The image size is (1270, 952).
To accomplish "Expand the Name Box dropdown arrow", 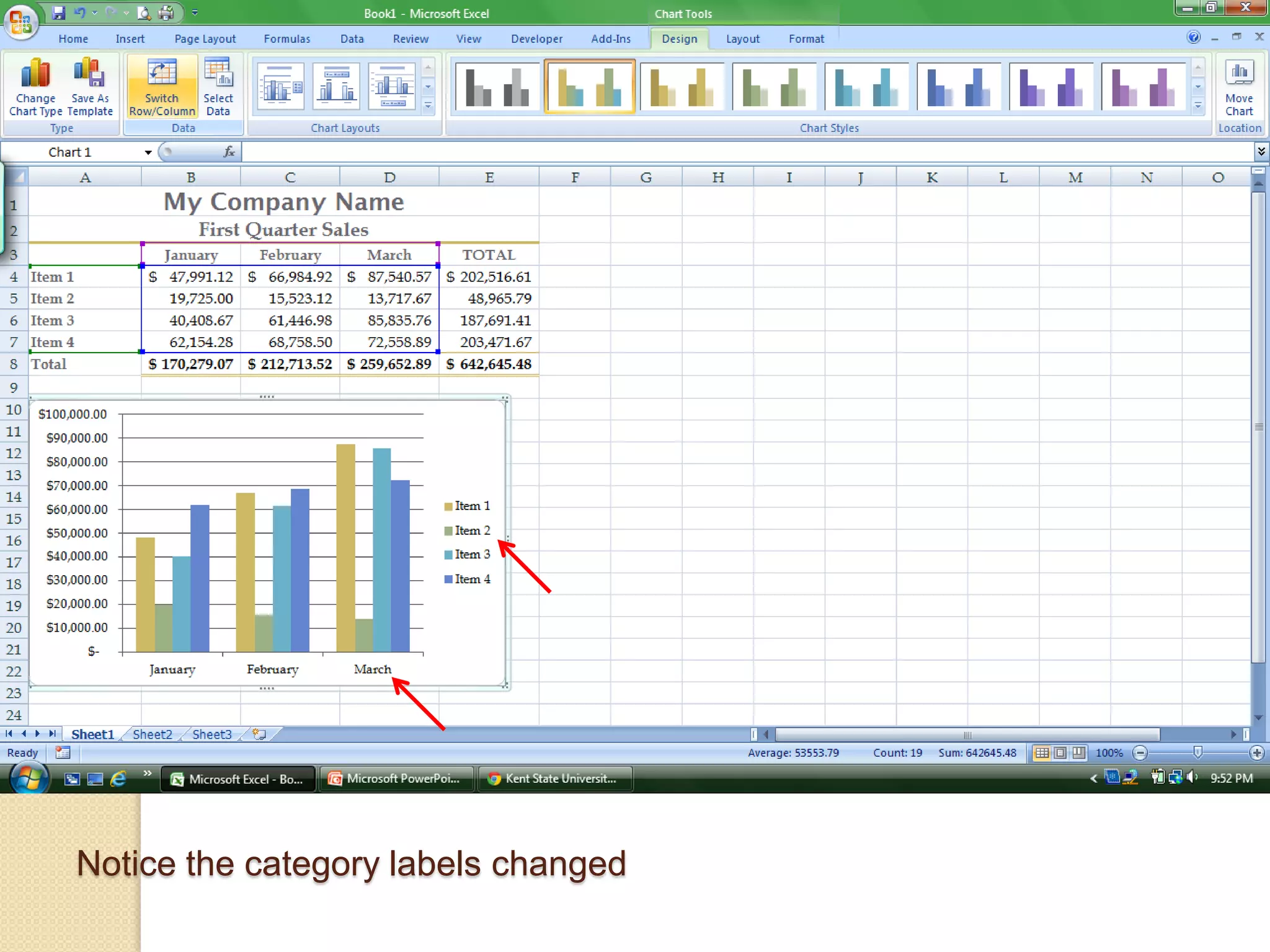I will pos(148,152).
